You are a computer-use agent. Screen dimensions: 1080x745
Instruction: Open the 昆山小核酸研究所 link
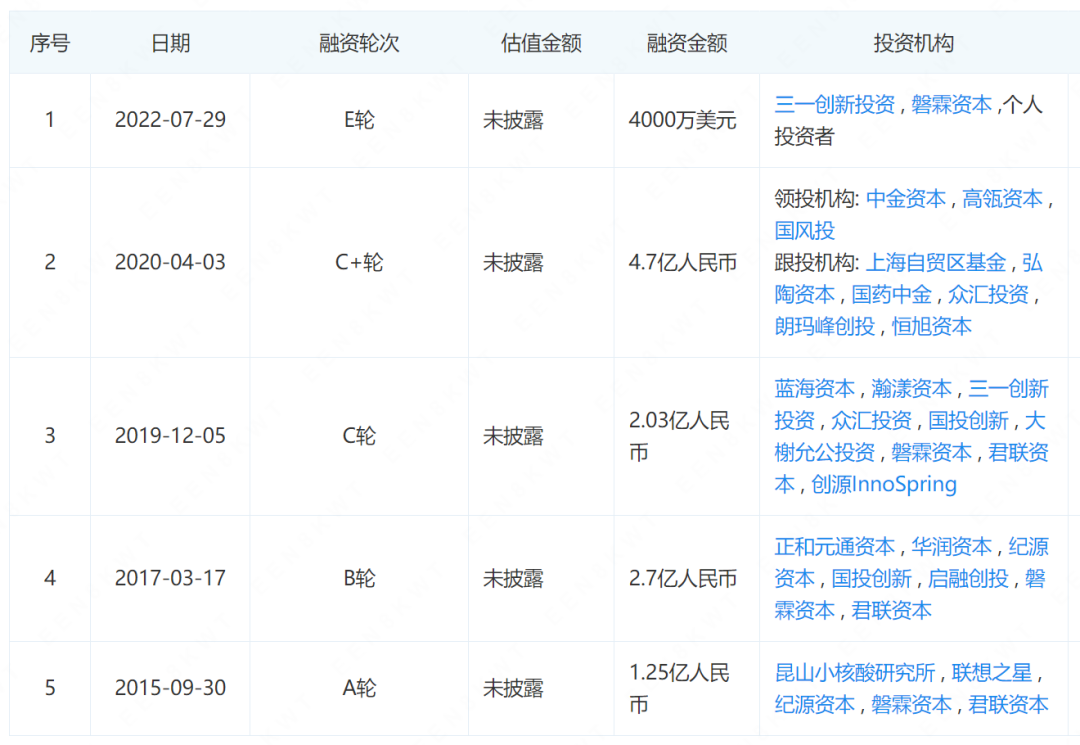click(855, 673)
